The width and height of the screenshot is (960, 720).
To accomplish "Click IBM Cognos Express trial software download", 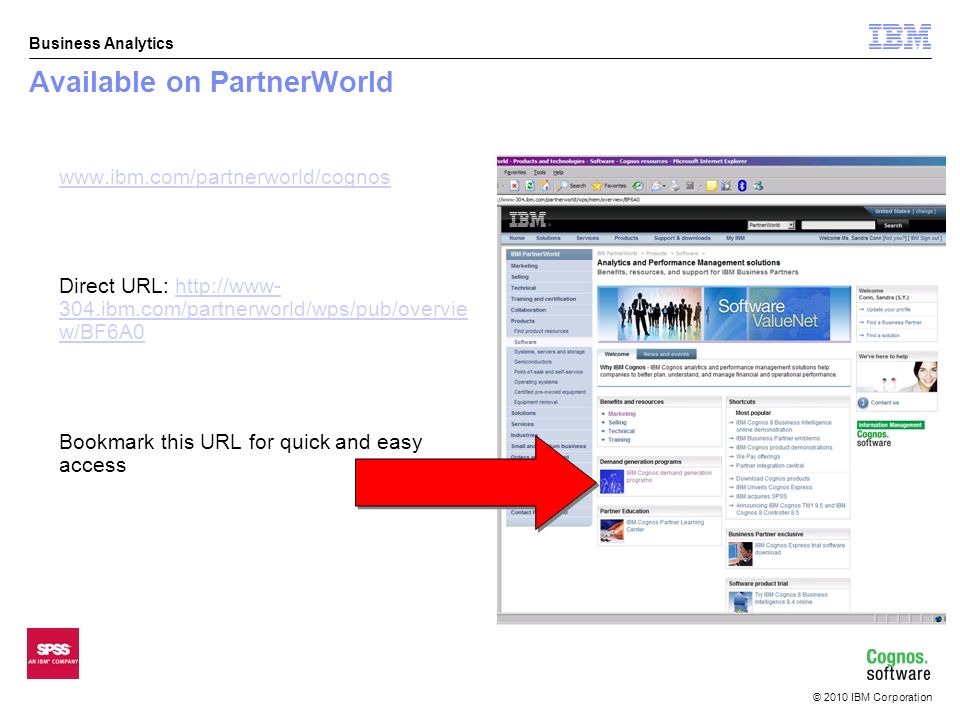I will [800, 549].
